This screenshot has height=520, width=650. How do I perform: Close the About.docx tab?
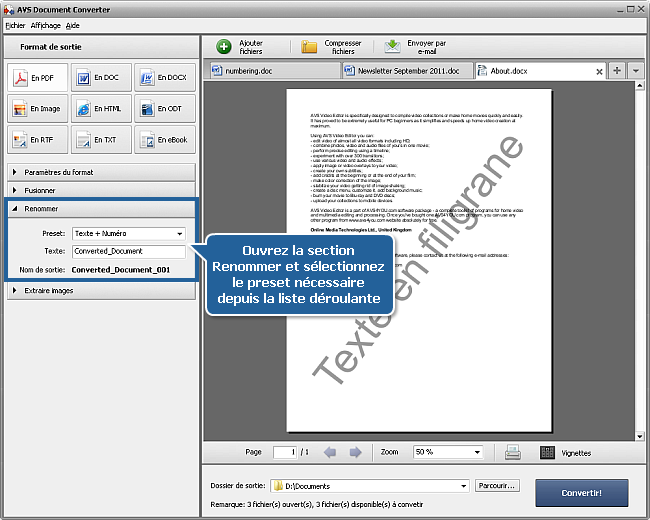point(599,71)
